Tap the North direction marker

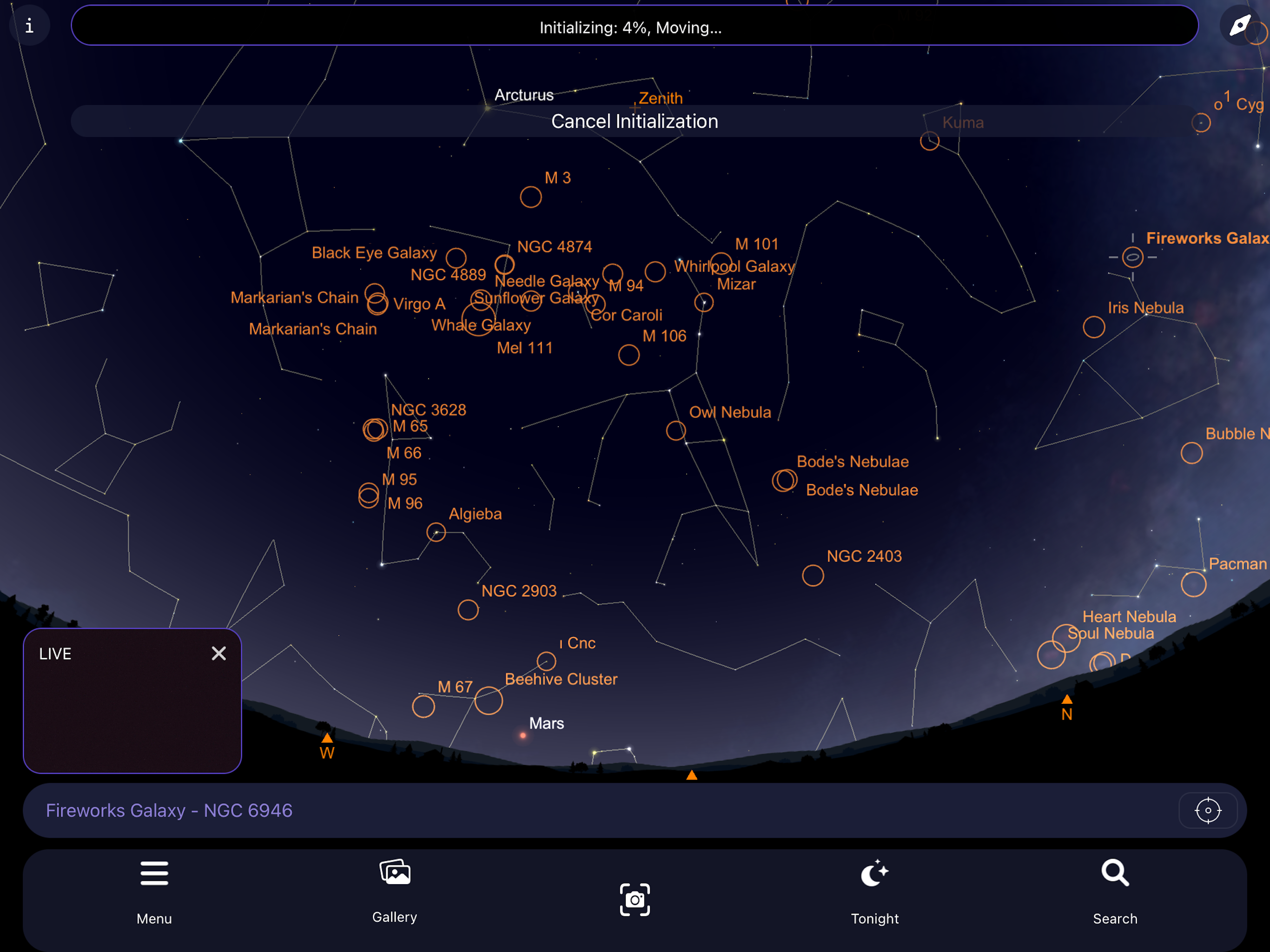pos(1067,707)
